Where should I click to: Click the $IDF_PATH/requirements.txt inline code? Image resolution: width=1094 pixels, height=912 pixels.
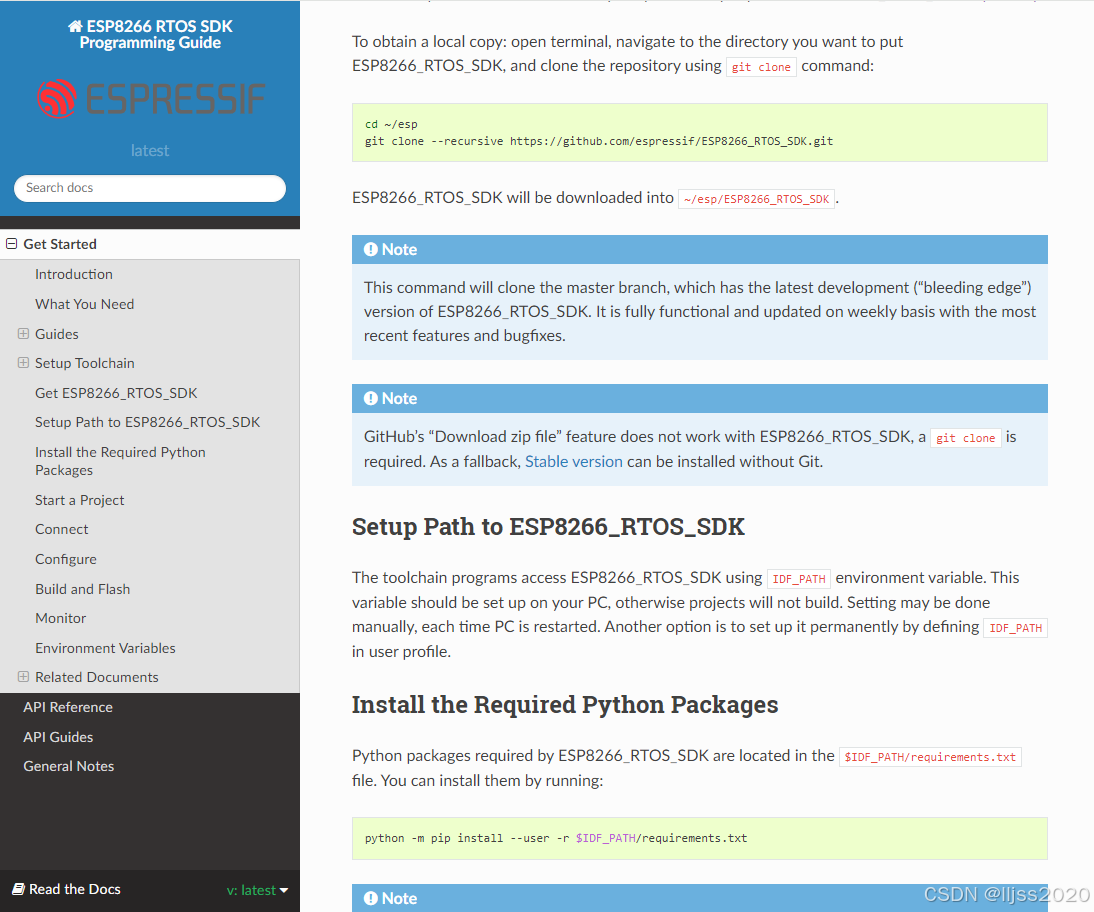930,757
